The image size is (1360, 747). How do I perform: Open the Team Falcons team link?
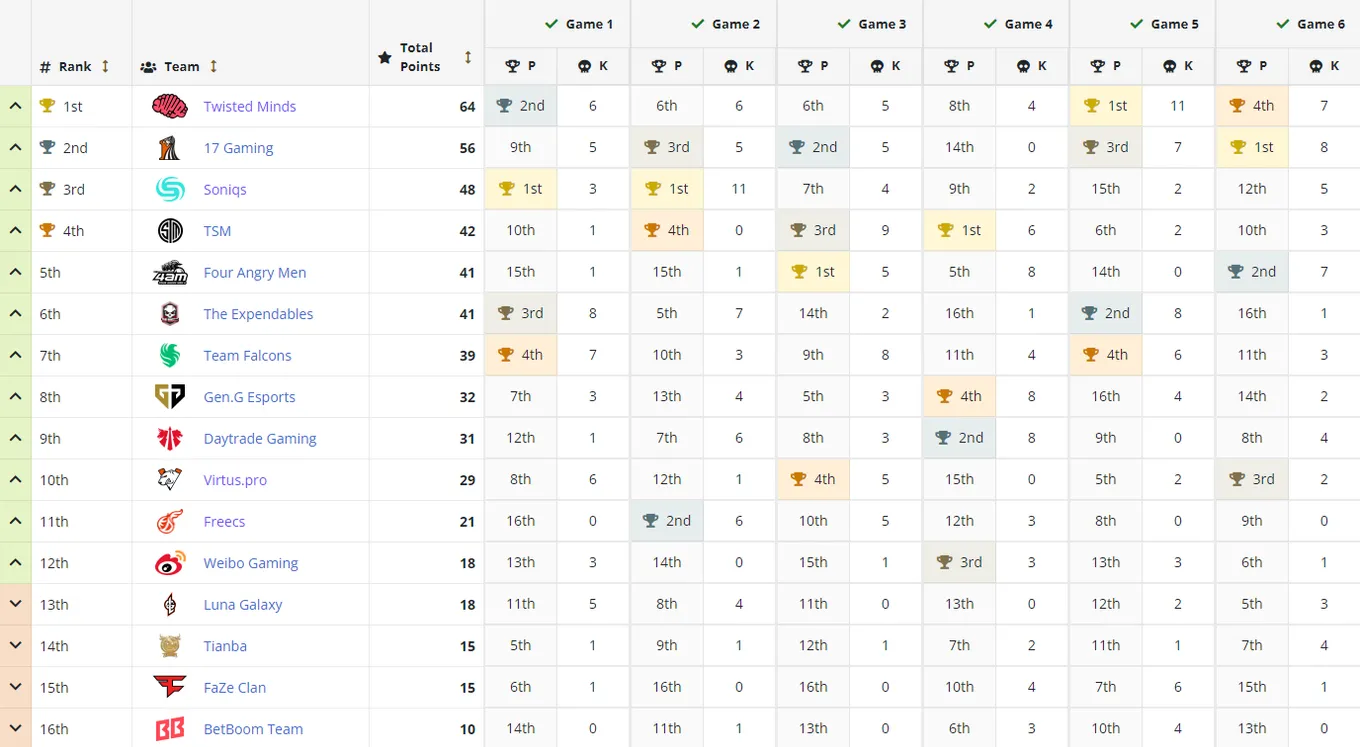(247, 355)
